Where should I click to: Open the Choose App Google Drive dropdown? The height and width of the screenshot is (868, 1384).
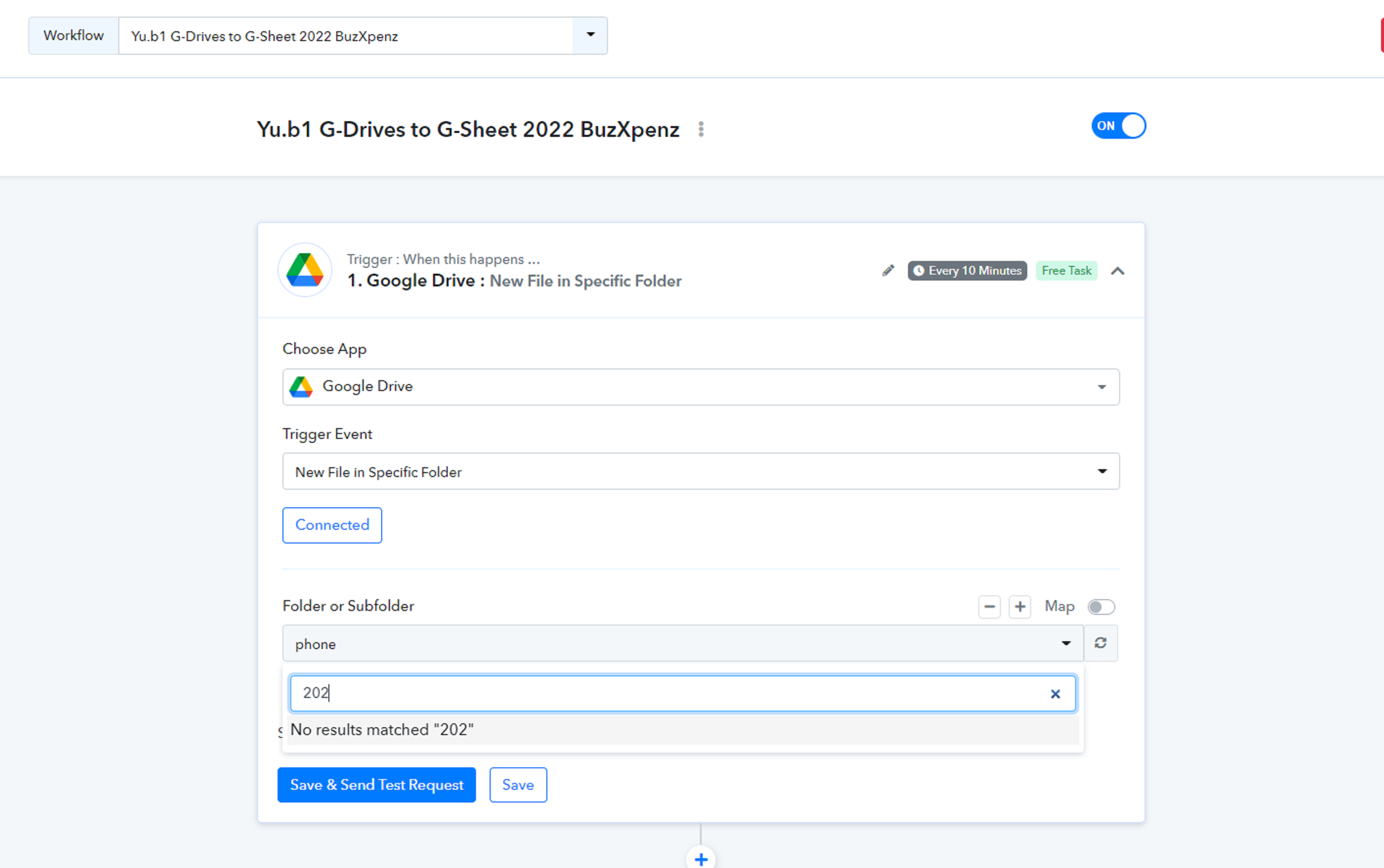[x=701, y=387]
